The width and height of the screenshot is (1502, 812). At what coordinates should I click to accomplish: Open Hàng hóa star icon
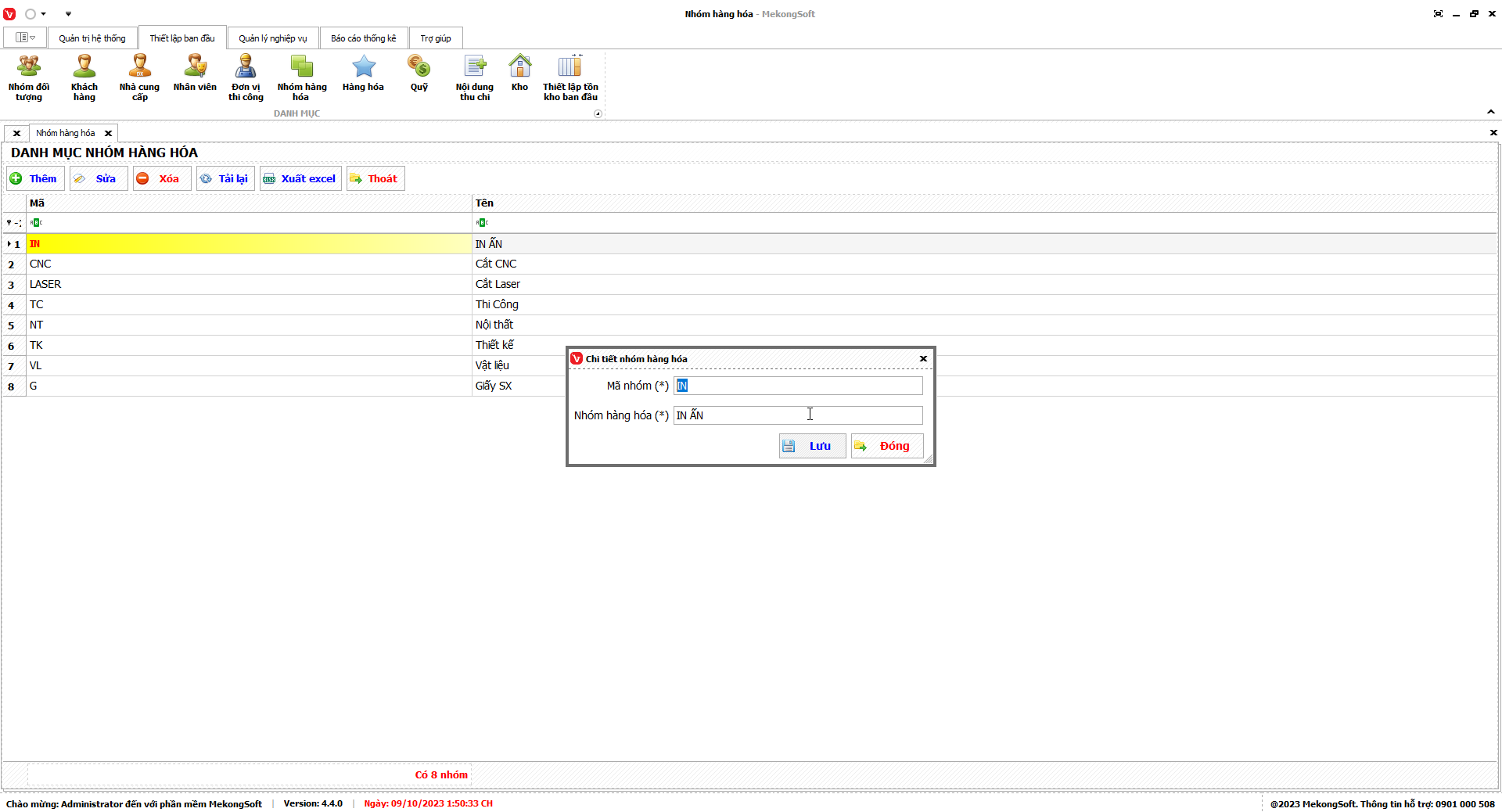363,74
